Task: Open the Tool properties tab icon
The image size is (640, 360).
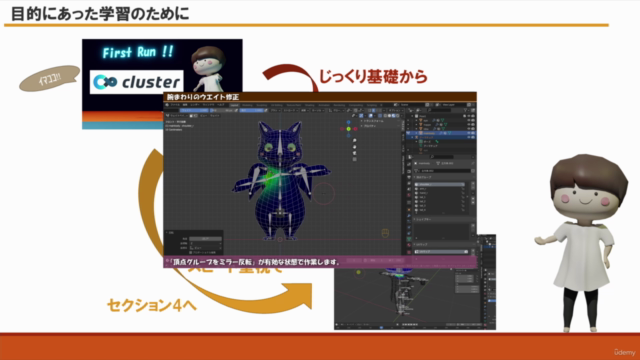Action: 409,164
